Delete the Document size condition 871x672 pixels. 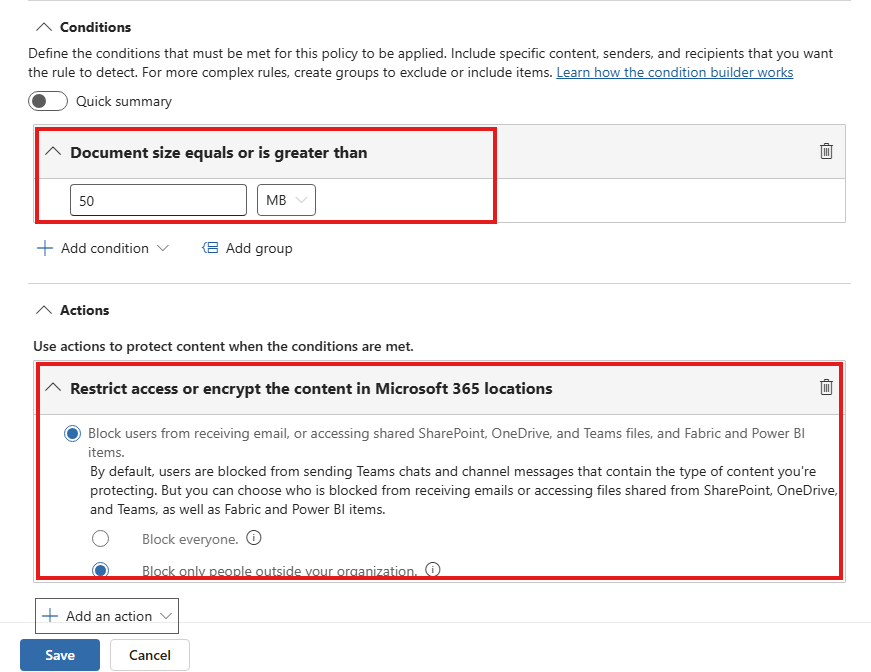pyautogui.click(x=826, y=151)
